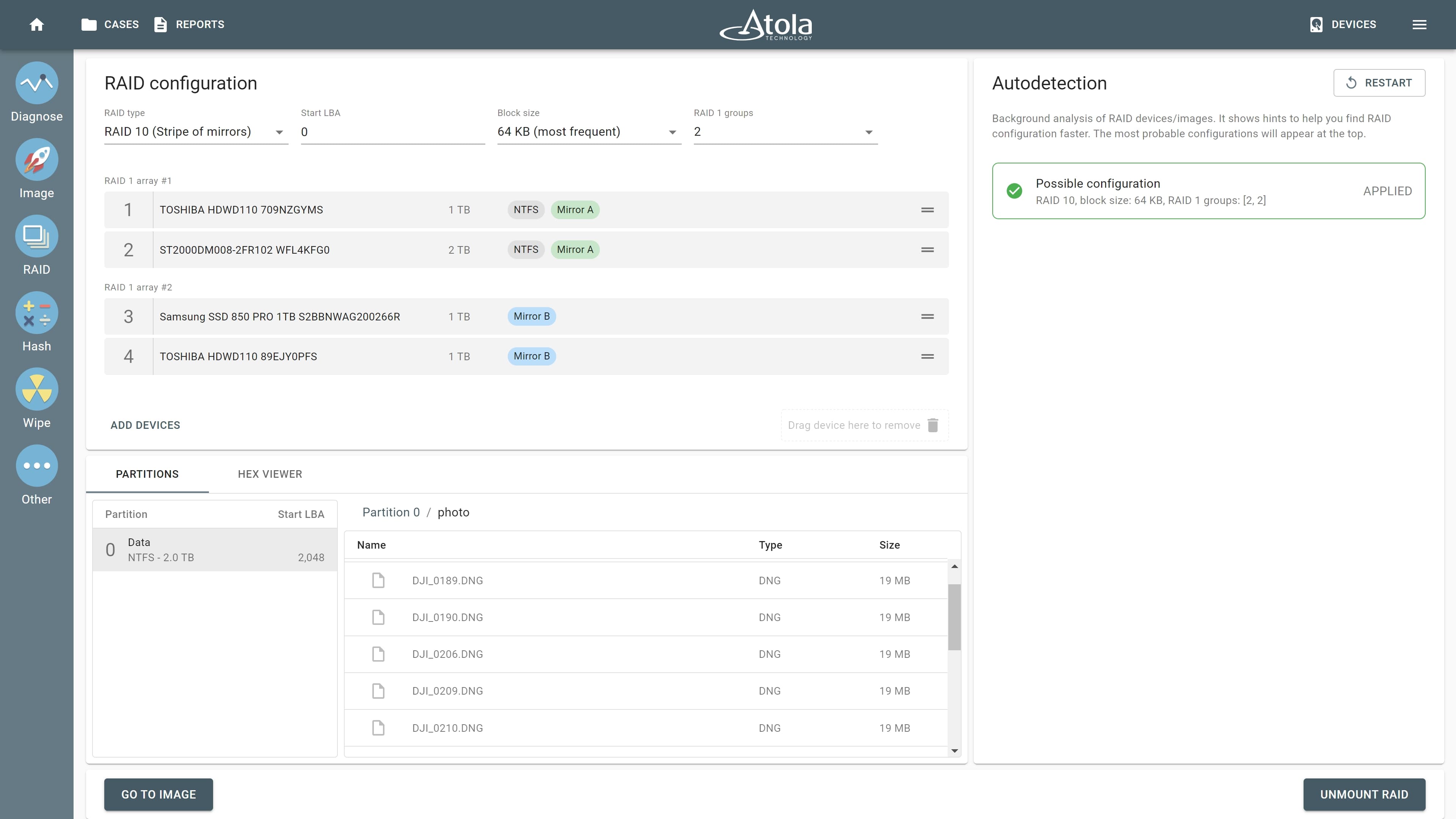Image resolution: width=1456 pixels, height=819 pixels.
Task: Click Partition 0 breadcrumb link
Action: 391,512
